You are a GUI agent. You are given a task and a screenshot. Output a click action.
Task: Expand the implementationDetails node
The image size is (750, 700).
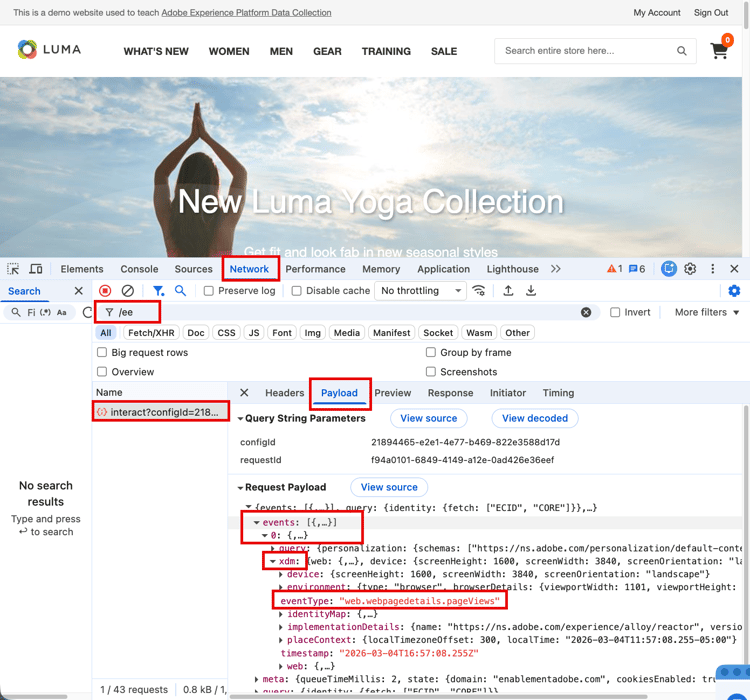281,627
